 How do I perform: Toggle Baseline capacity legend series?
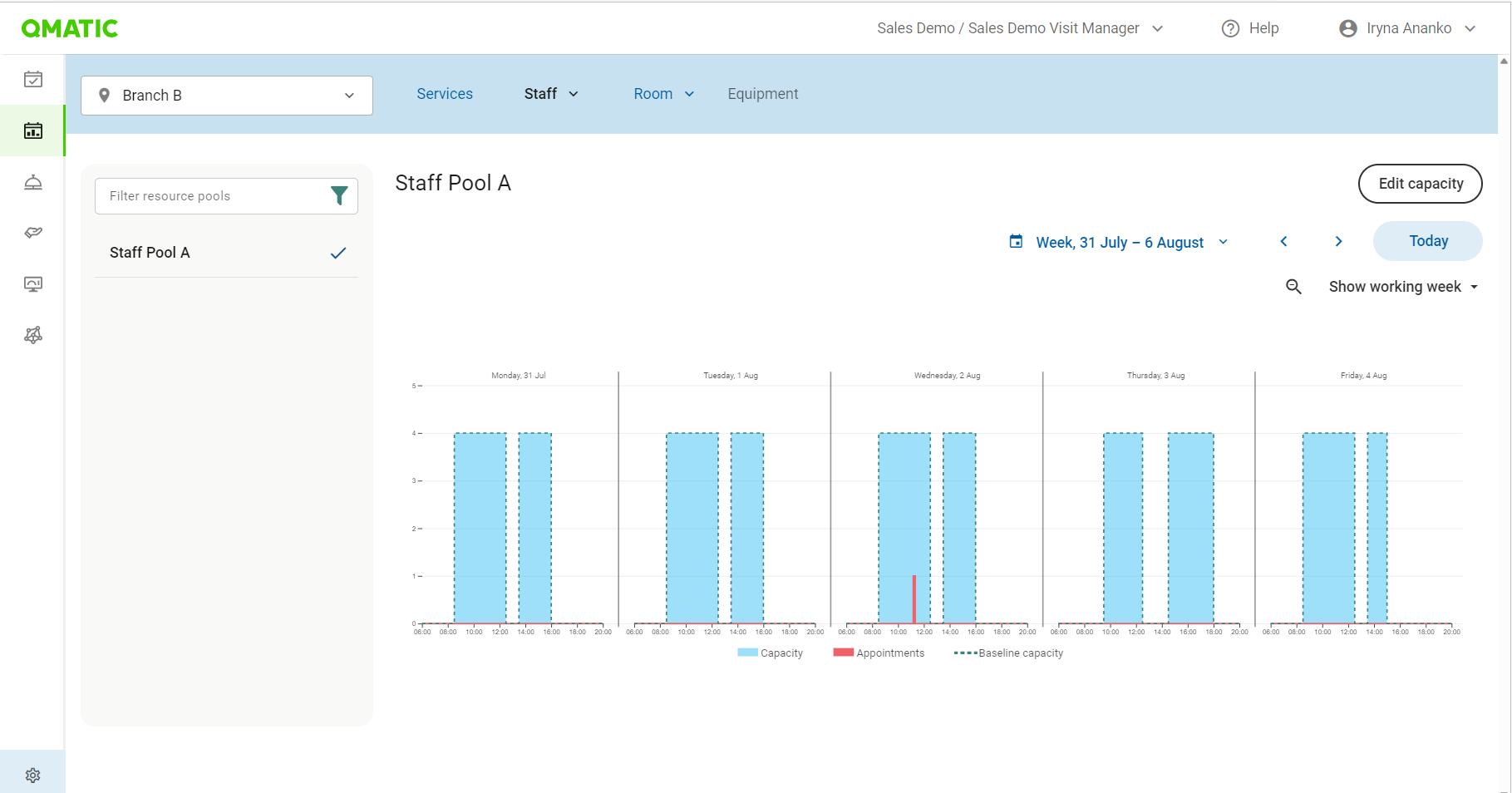click(1008, 653)
